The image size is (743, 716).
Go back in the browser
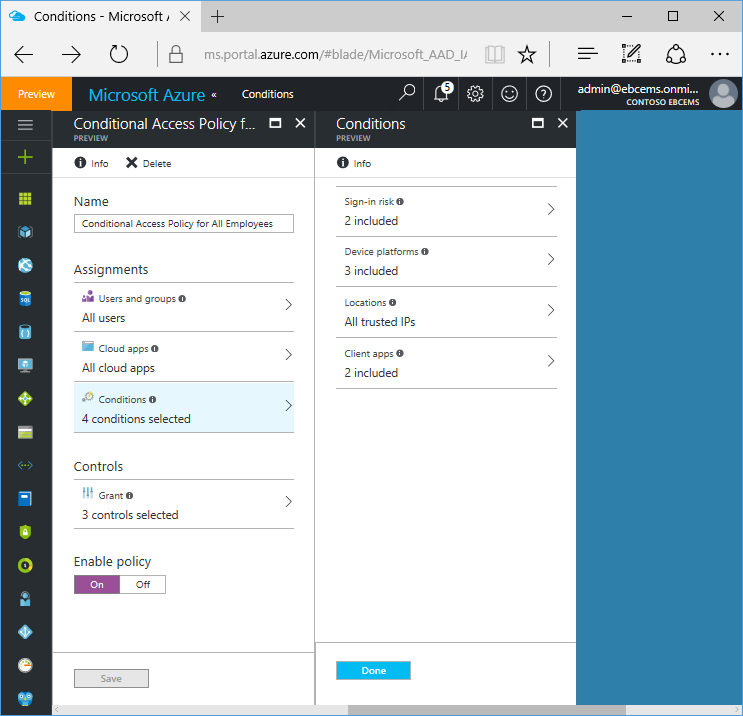pos(24,54)
